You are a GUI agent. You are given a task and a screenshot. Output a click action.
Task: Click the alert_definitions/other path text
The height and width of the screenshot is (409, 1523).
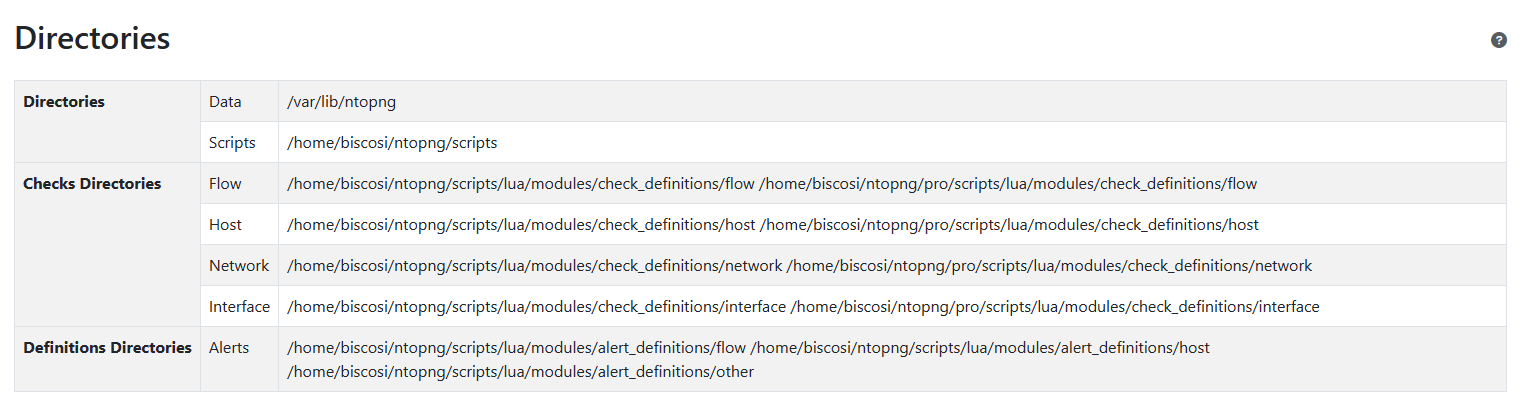pyautogui.click(x=520, y=371)
